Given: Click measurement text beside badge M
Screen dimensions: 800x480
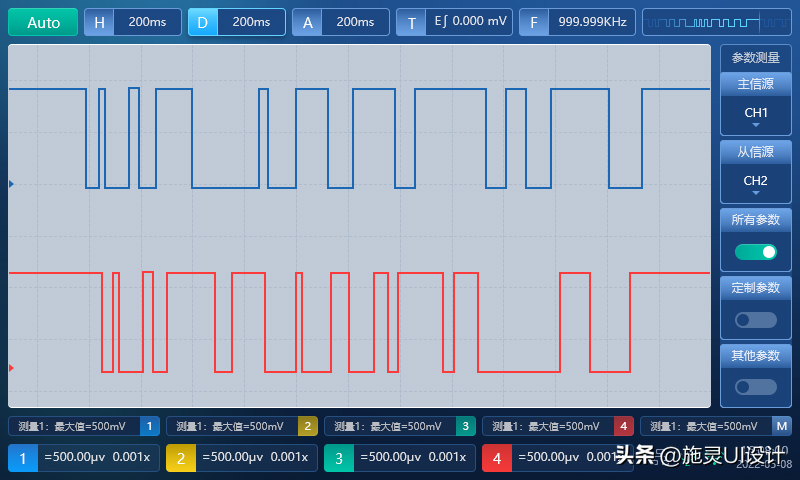Looking at the screenshot, I should tap(704, 426).
